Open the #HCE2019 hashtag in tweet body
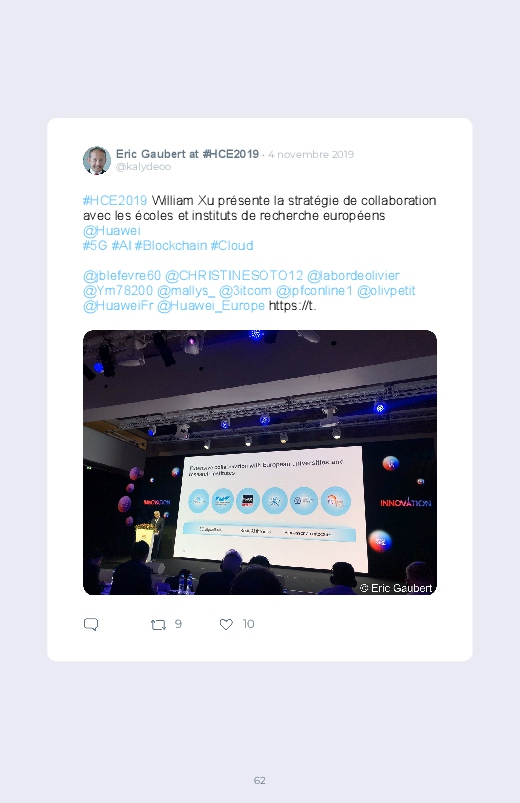520x803 pixels. tap(115, 200)
